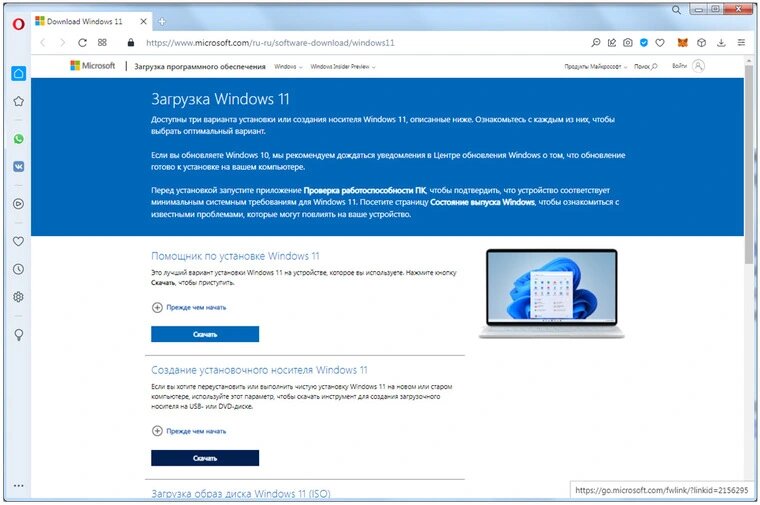The width and height of the screenshot is (760, 505).
Task: Go back to the previous page
Action: click(x=43, y=43)
